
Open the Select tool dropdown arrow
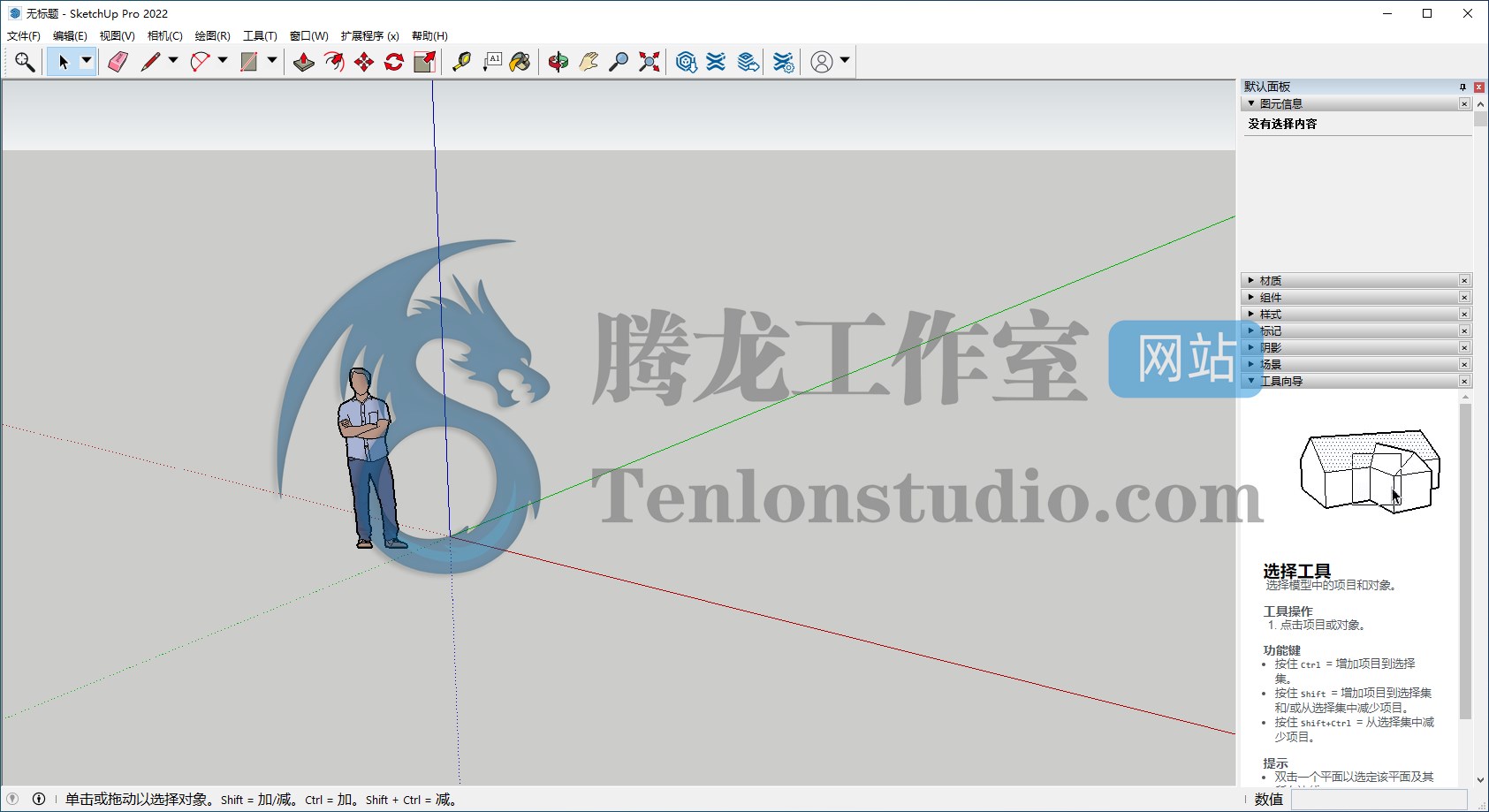[x=87, y=61]
